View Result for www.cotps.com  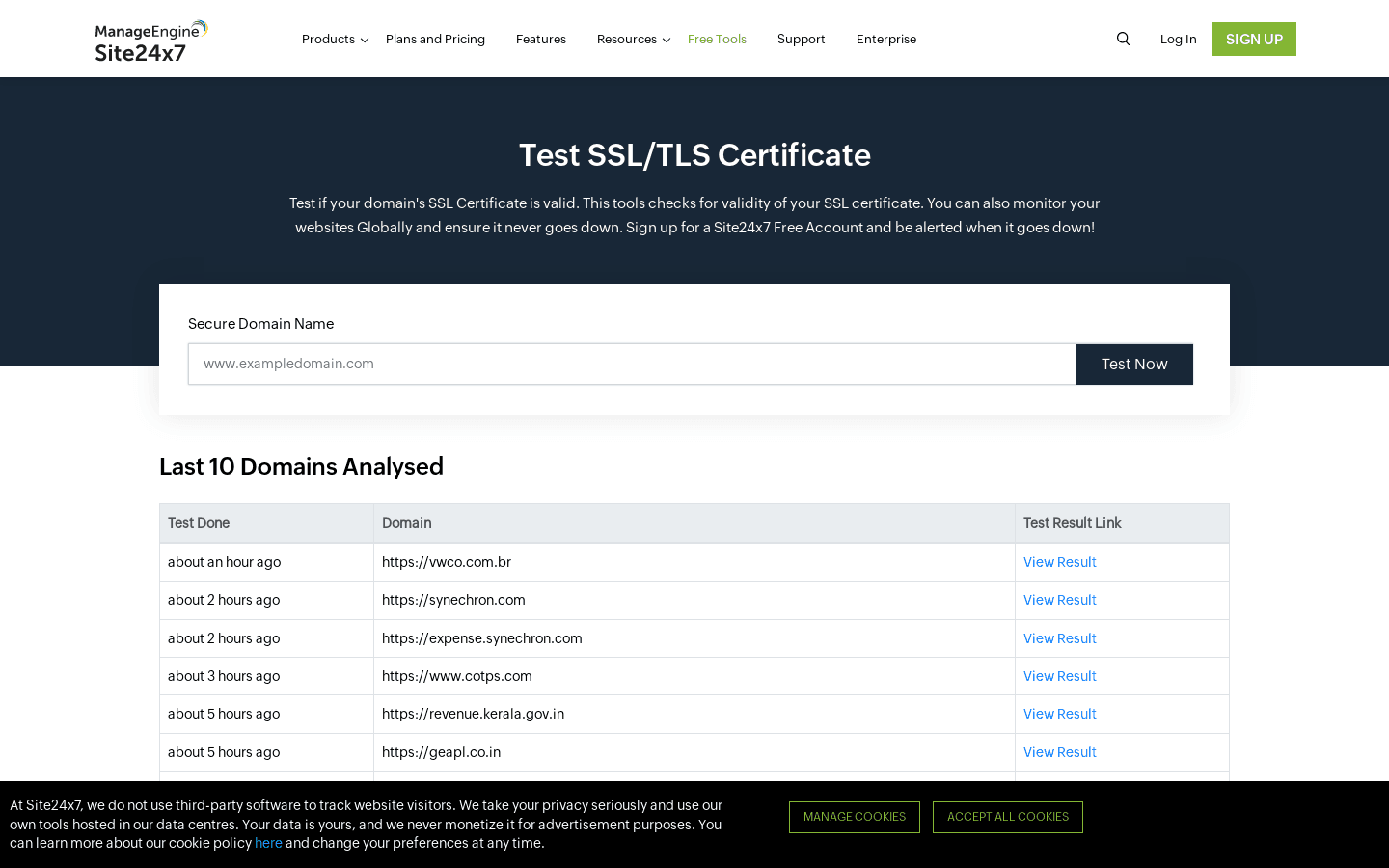1059,676
